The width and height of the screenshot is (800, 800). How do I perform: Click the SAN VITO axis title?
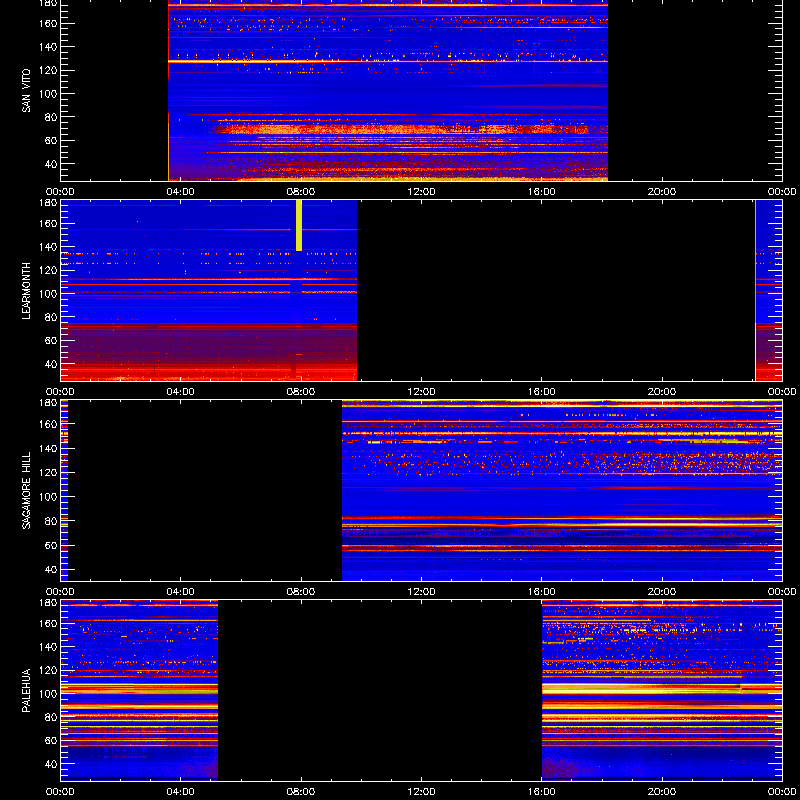coord(26,91)
